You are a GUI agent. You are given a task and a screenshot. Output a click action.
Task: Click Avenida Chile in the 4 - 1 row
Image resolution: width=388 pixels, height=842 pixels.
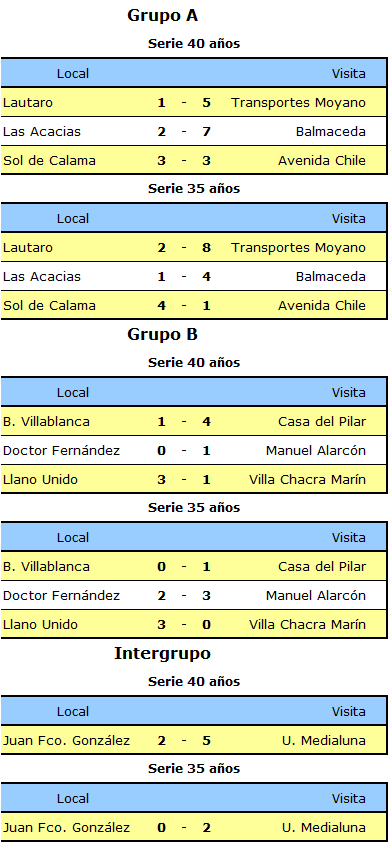(x=322, y=306)
